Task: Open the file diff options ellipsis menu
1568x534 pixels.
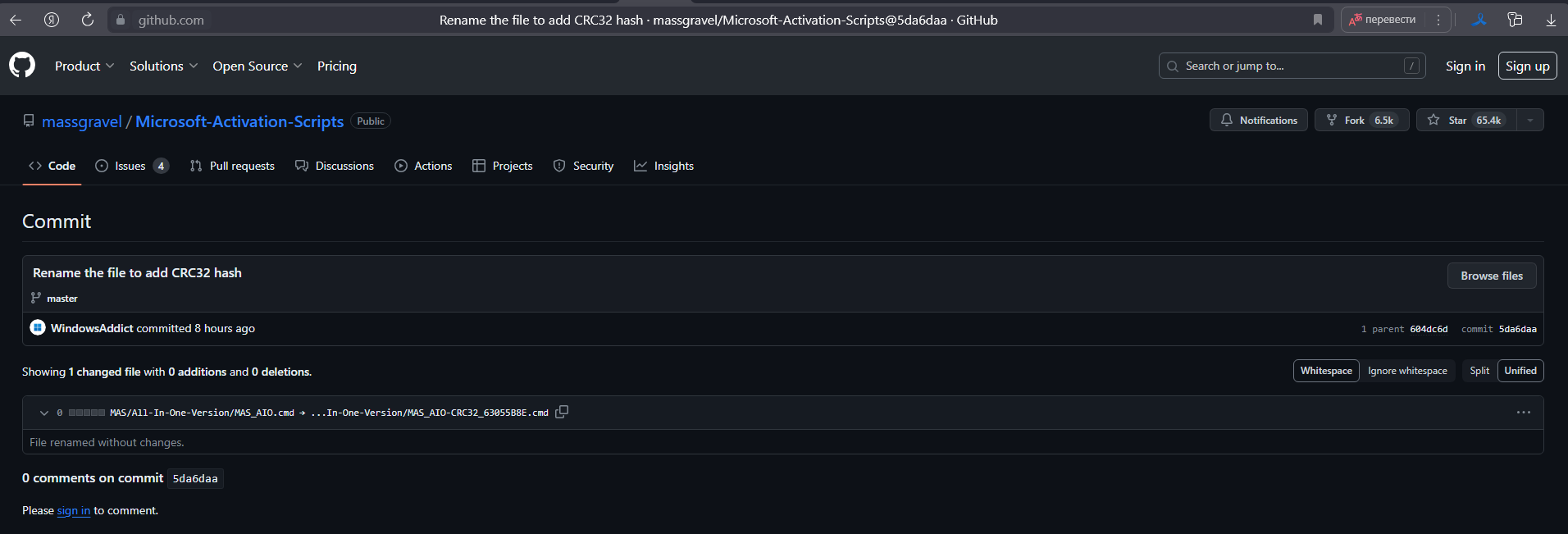Action: pos(1524,413)
